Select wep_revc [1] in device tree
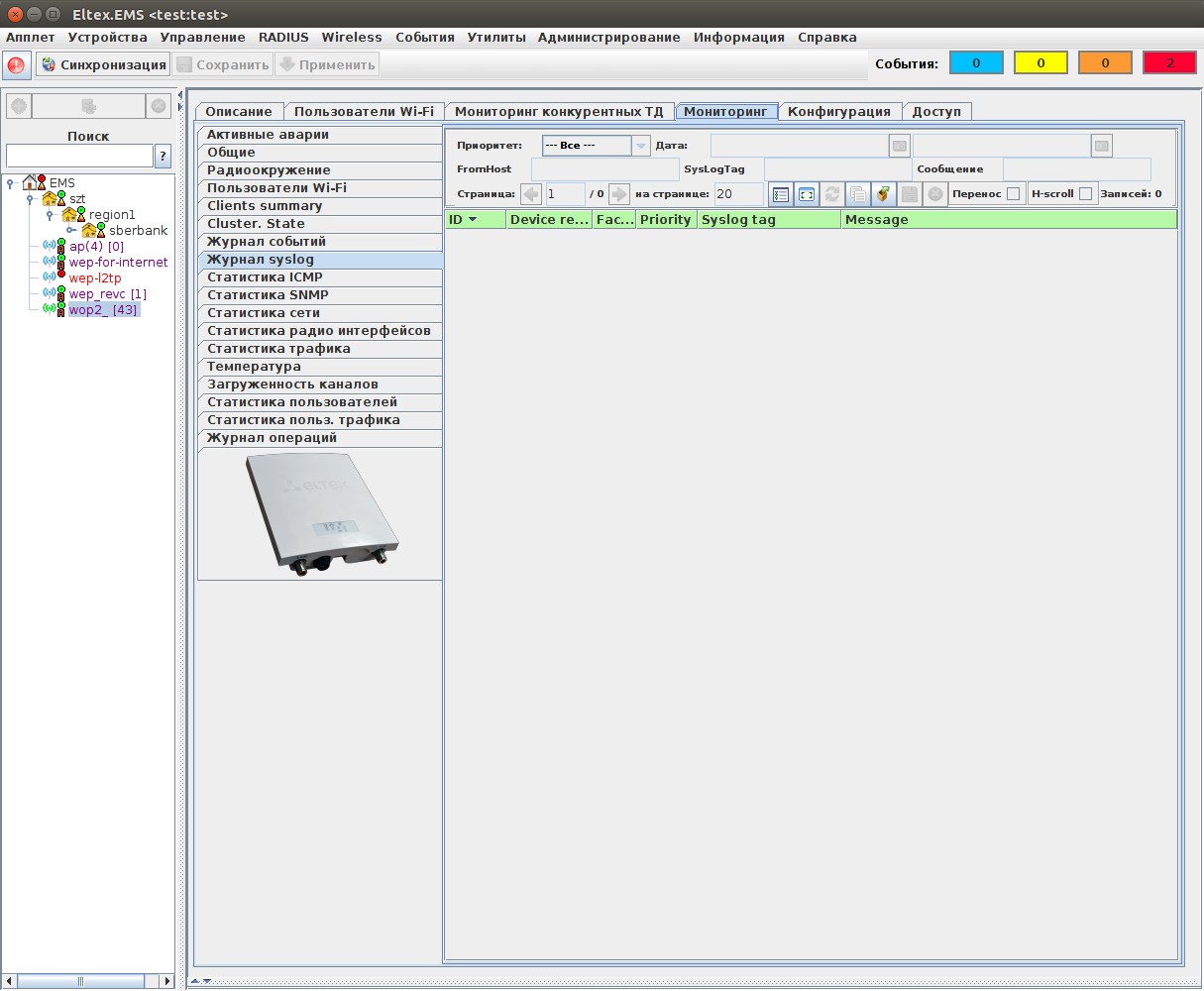The image size is (1204, 991). [108, 294]
